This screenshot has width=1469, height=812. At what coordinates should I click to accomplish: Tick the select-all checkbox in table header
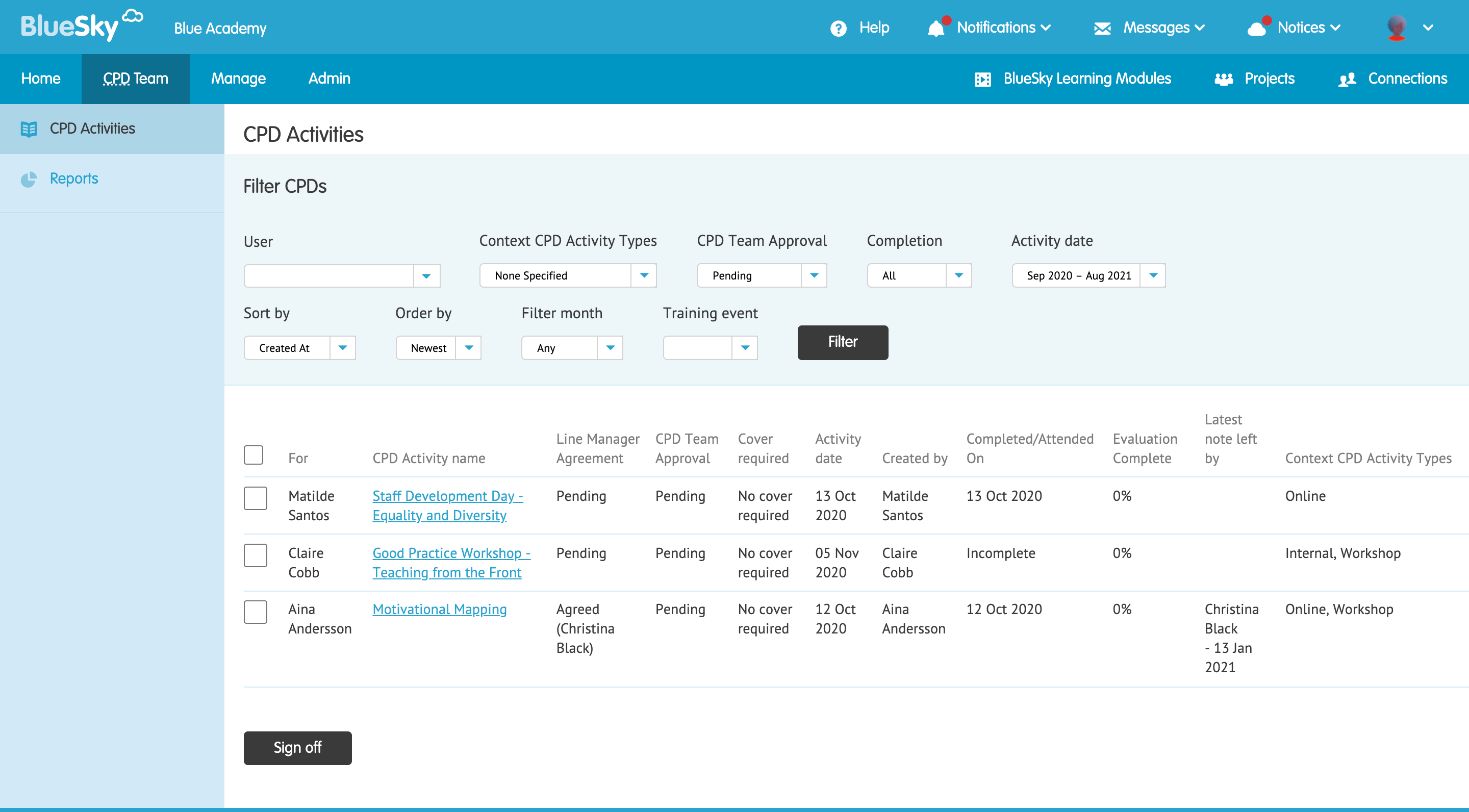253,455
